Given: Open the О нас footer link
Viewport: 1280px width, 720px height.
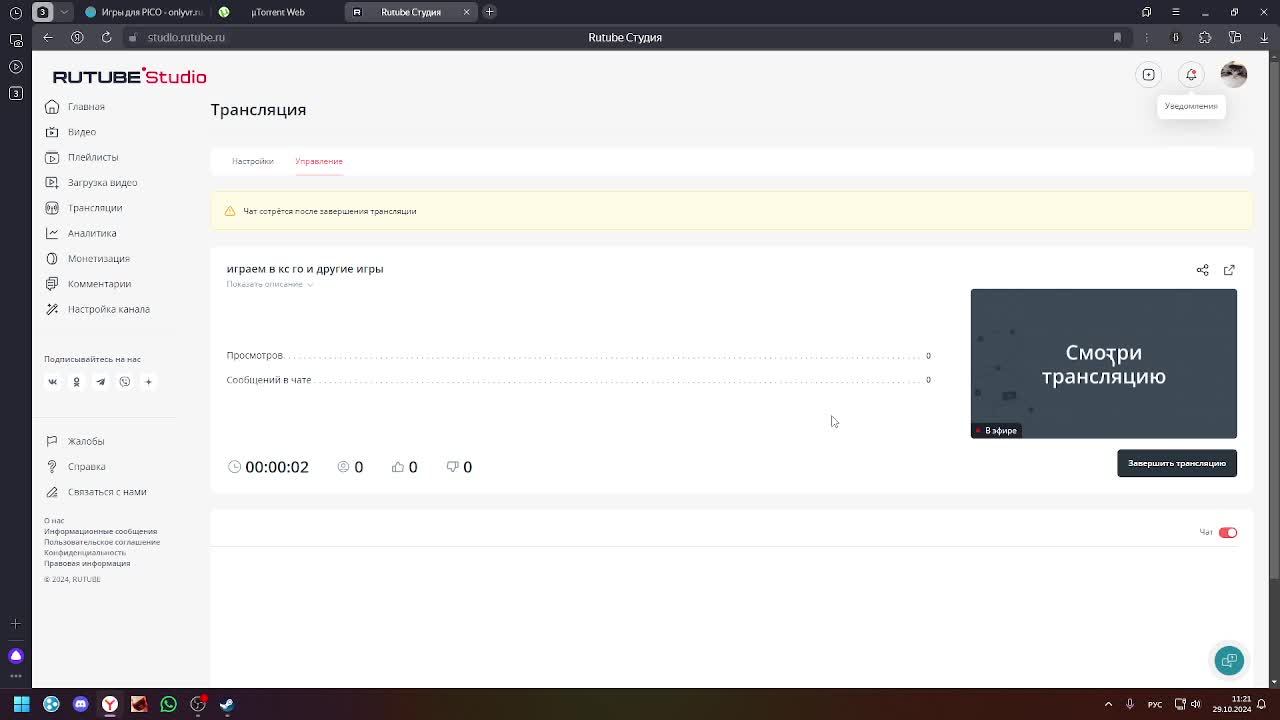Looking at the screenshot, I should click(x=54, y=521).
